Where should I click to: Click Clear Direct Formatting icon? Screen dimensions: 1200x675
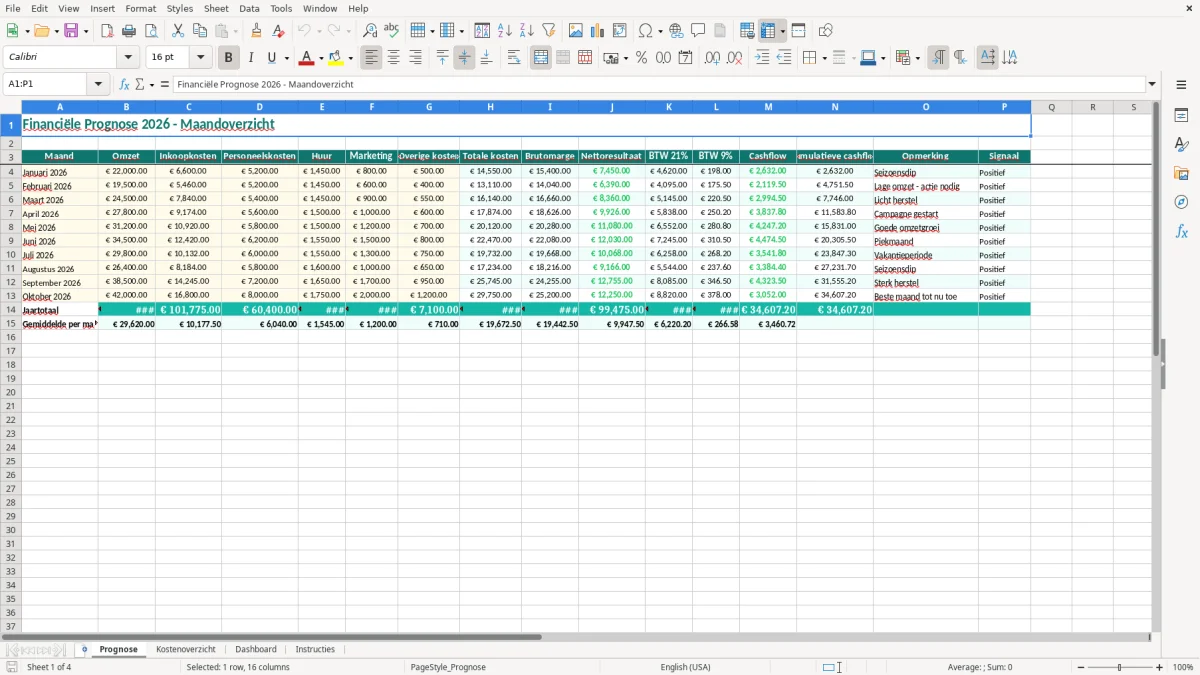[x=279, y=31]
